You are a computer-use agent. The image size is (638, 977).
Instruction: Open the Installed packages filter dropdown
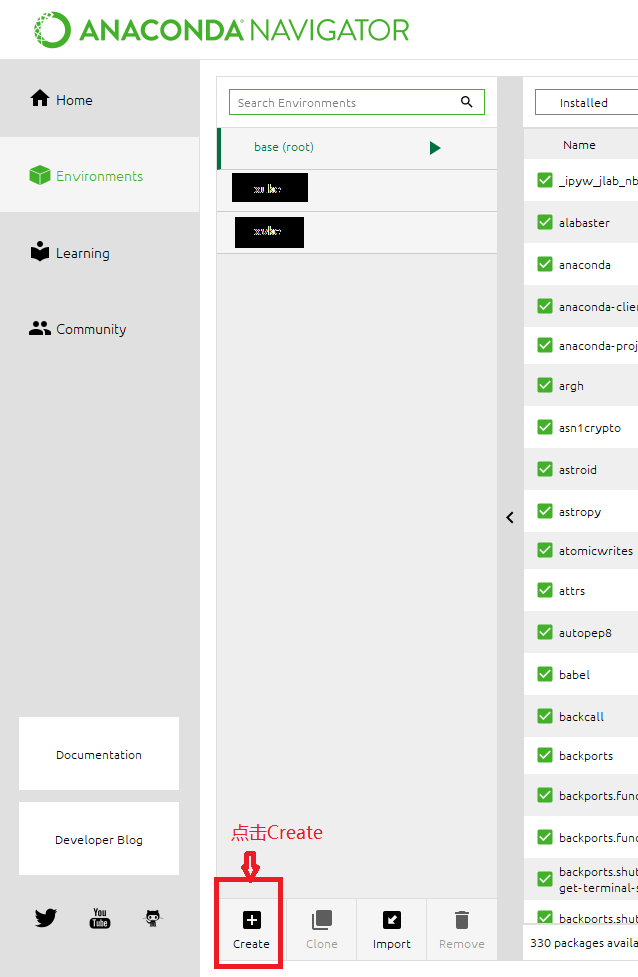click(586, 102)
